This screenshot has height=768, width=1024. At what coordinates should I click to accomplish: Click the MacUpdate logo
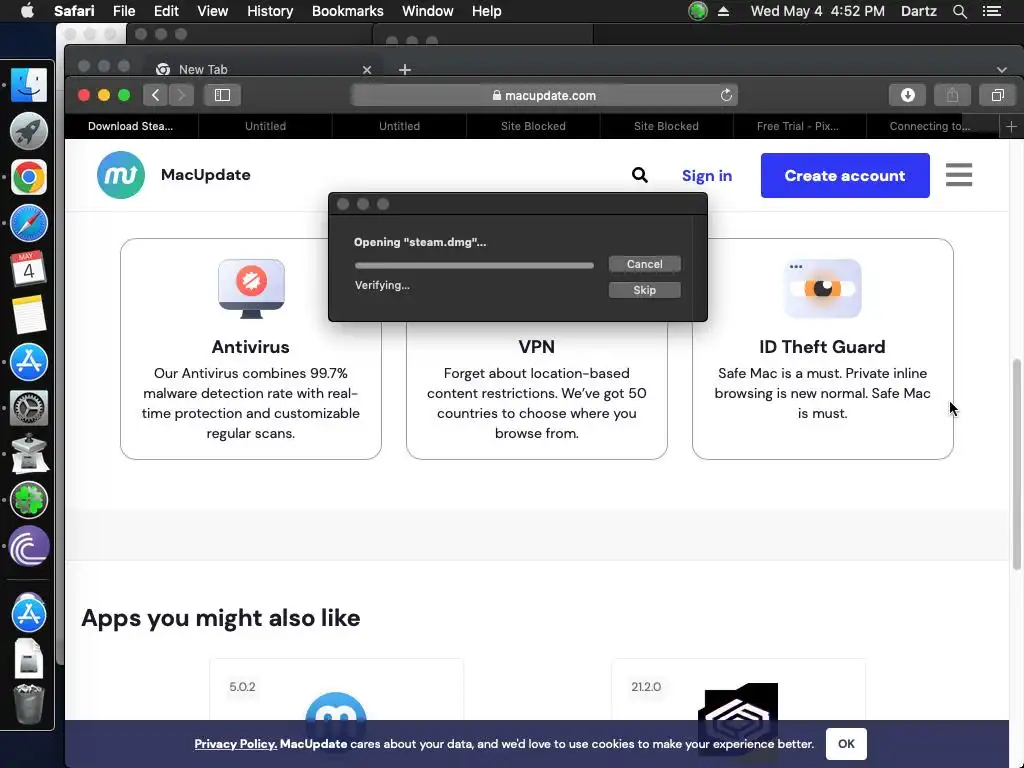click(121, 175)
